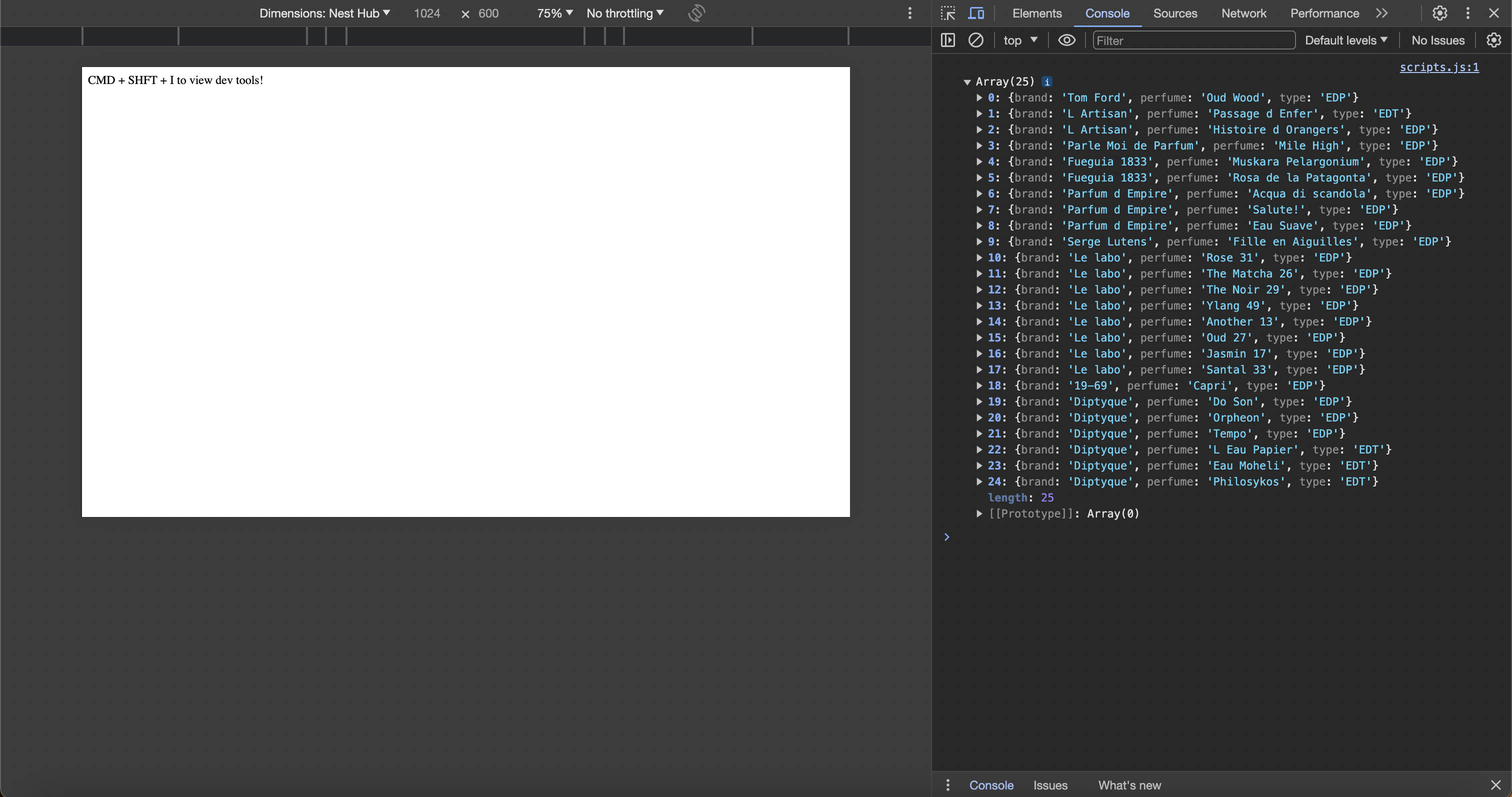Click Array(25) info badge icon
The width and height of the screenshot is (1512, 797).
(x=1047, y=81)
